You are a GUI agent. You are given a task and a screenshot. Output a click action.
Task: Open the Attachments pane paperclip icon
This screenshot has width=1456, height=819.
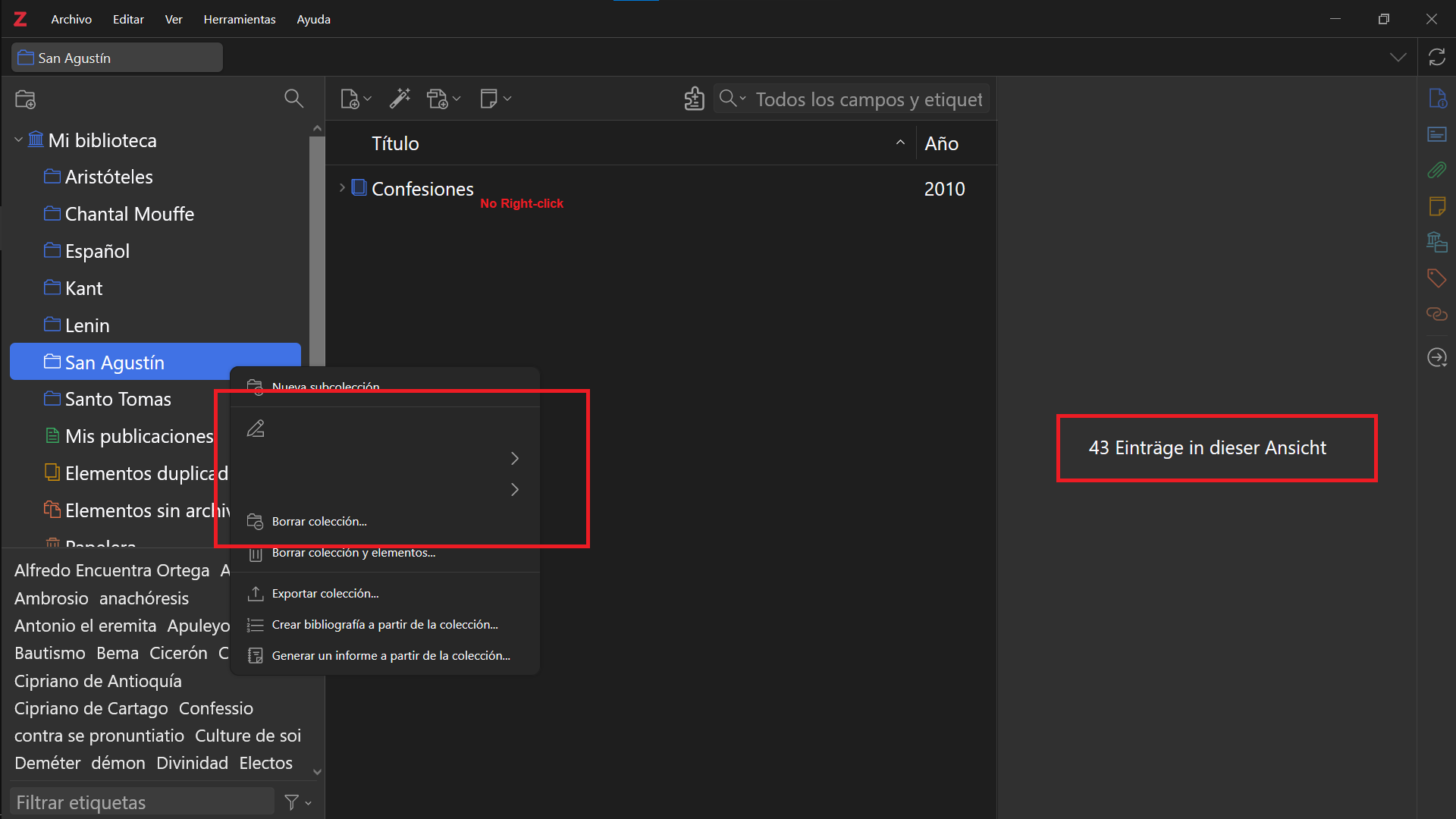point(1436,170)
